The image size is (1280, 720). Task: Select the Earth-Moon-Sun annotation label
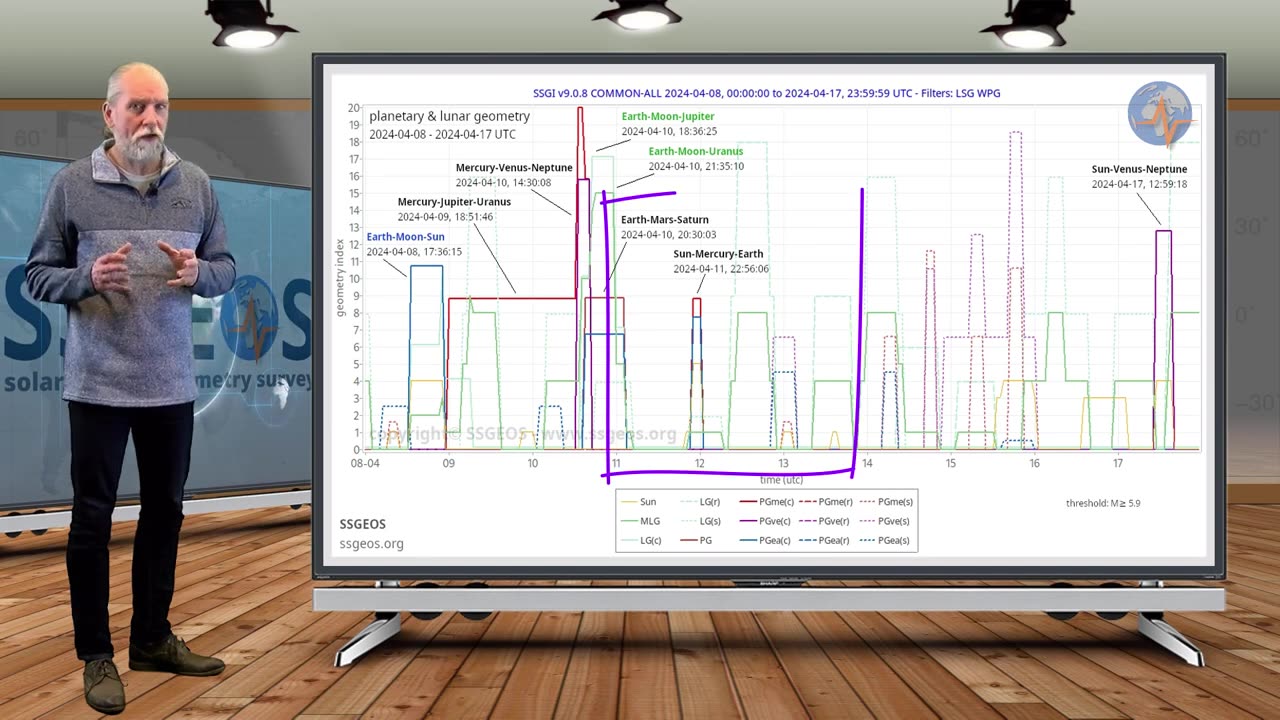tap(406, 237)
